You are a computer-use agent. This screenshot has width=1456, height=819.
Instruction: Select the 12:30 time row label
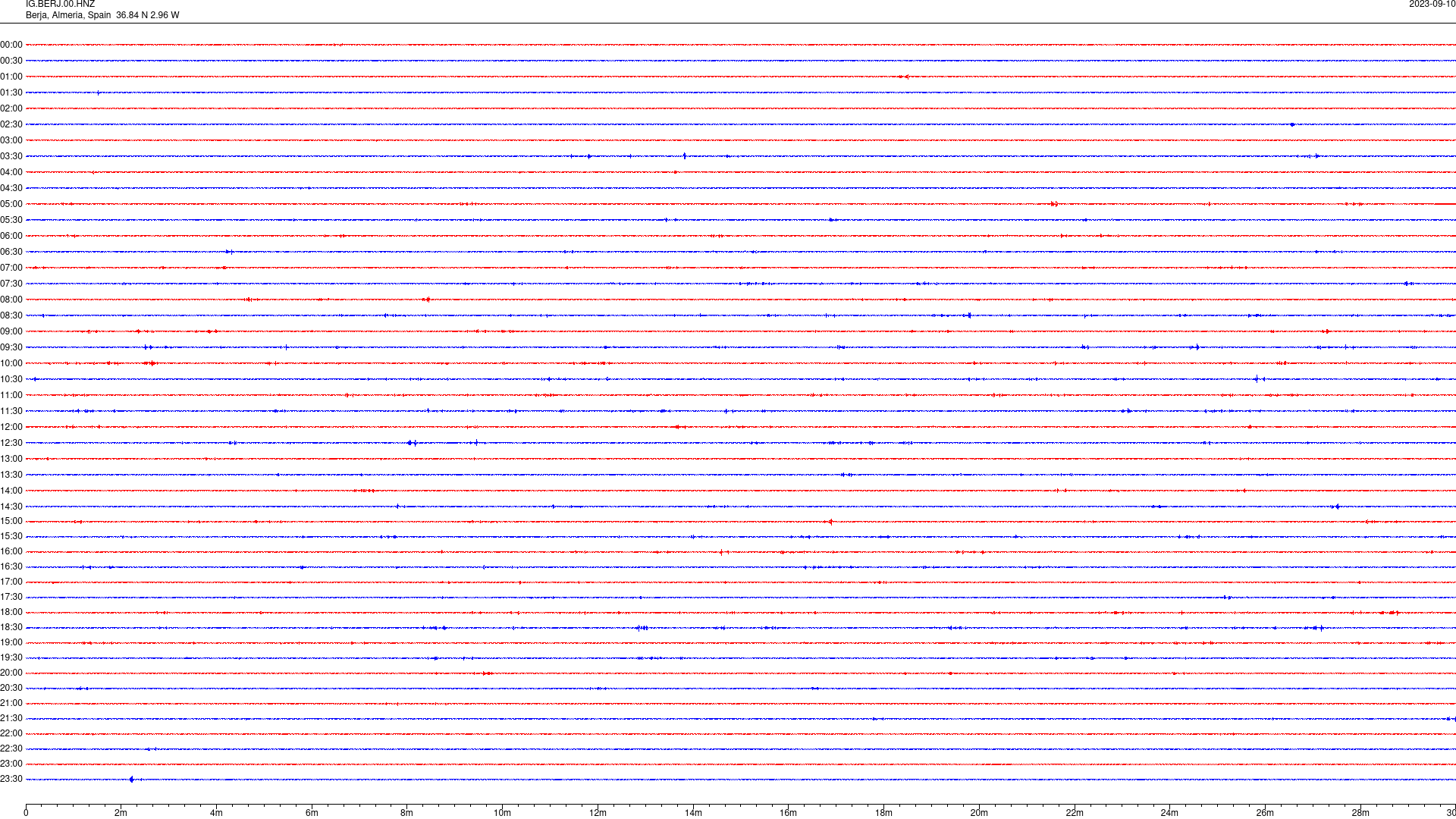(11, 443)
